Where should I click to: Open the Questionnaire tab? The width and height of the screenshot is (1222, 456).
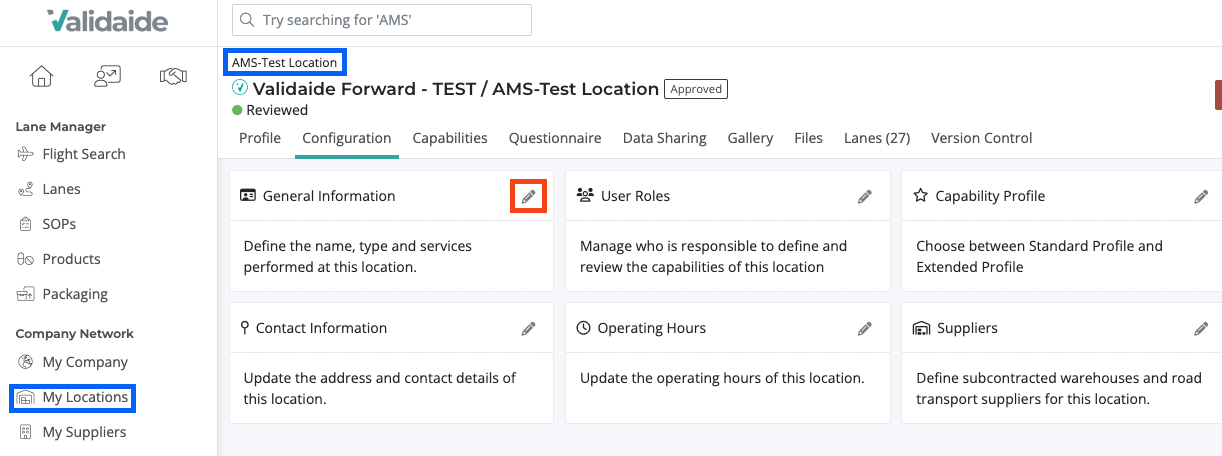(x=555, y=138)
